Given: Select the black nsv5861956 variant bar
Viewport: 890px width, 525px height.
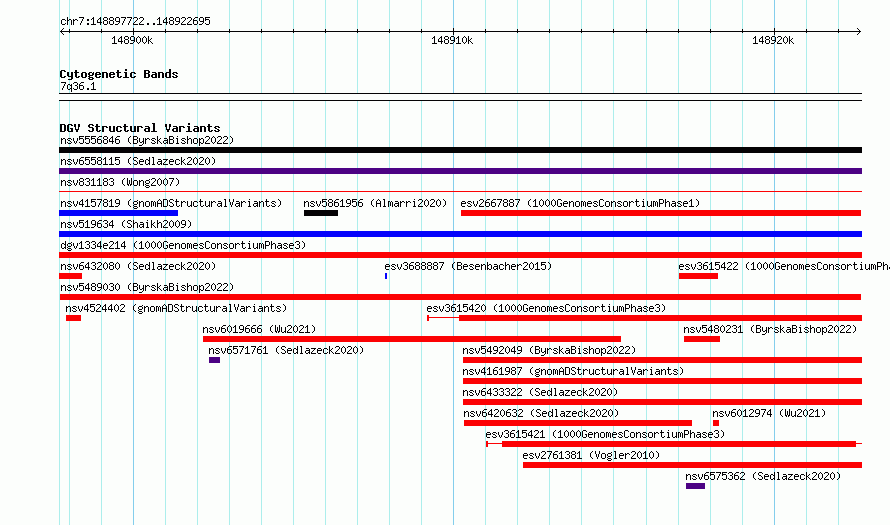Looking at the screenshot, I should pos(321,213).
